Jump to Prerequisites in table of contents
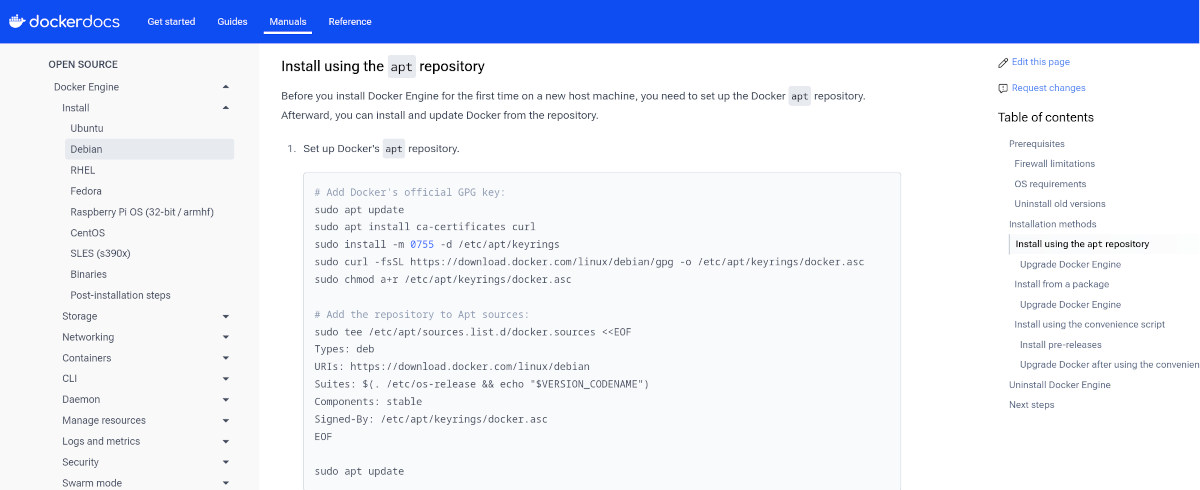1200x490 pixels. (x=1037, y=144)
